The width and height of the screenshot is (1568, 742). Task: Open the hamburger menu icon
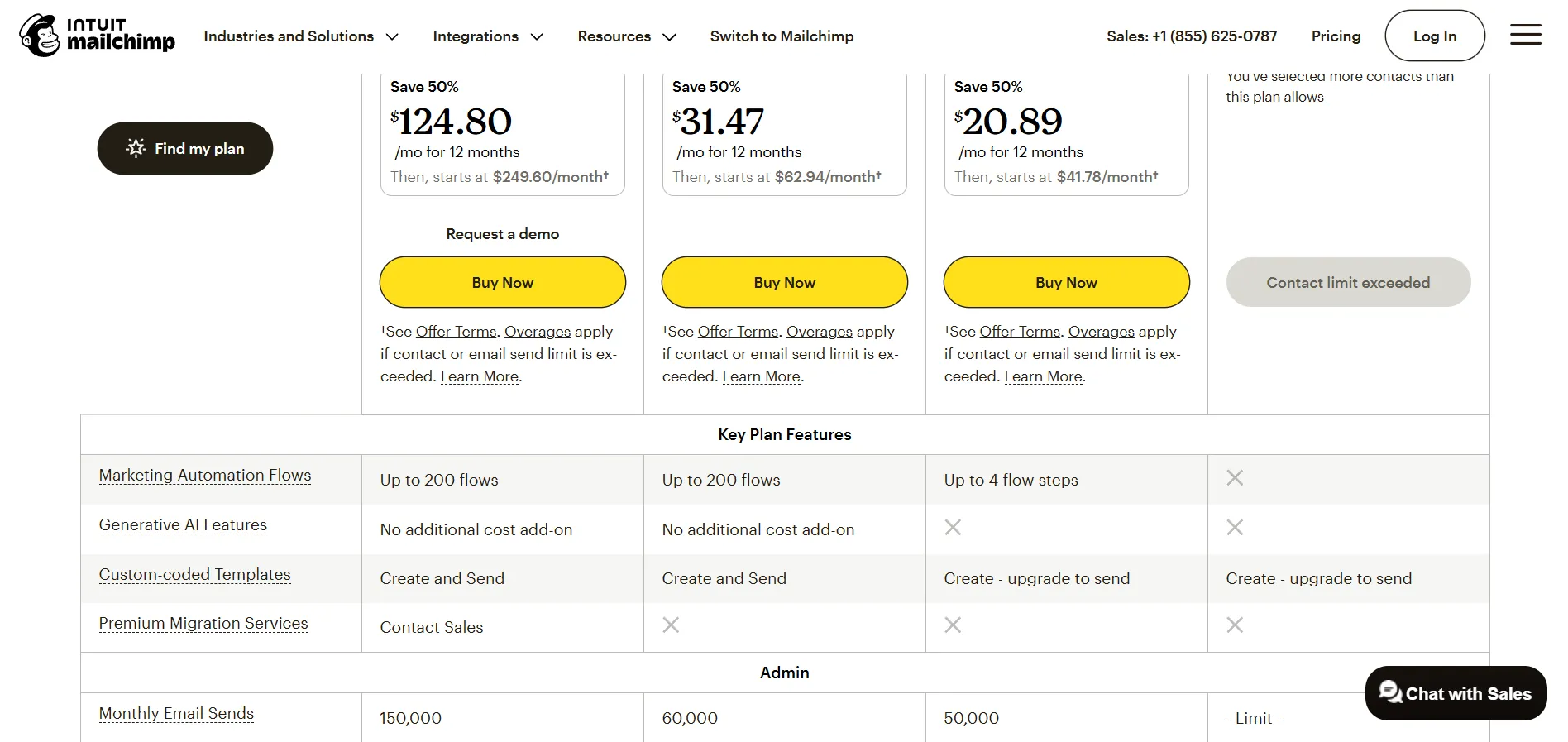coord(1525,35)
